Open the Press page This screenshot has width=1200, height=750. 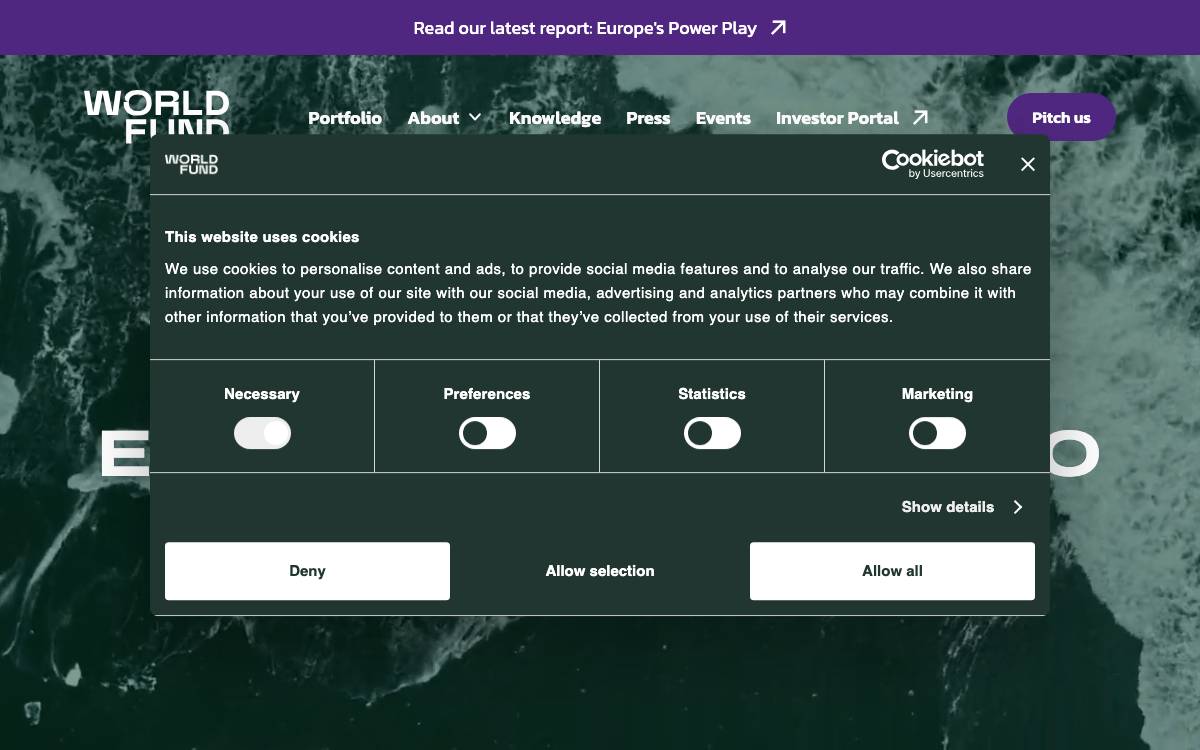[x=648, y=118]
